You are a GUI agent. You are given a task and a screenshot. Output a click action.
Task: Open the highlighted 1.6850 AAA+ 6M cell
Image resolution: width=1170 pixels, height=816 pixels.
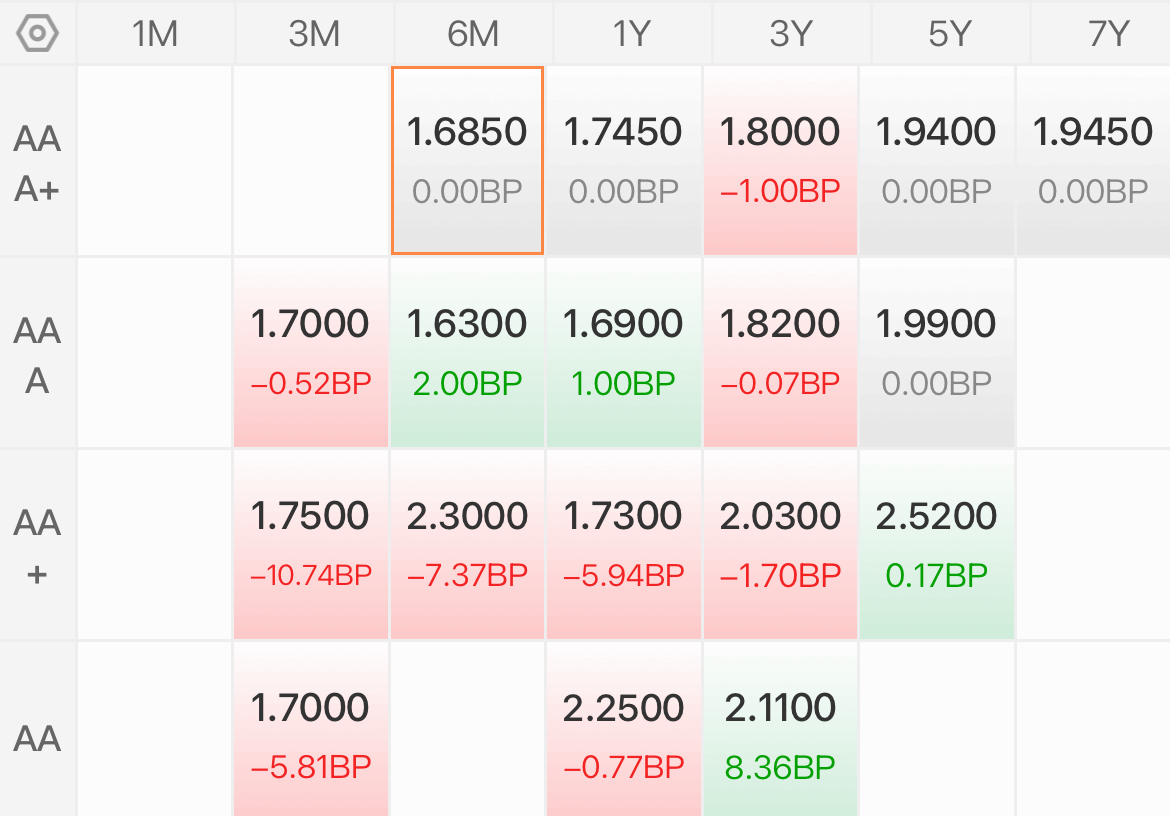point(467,160)
